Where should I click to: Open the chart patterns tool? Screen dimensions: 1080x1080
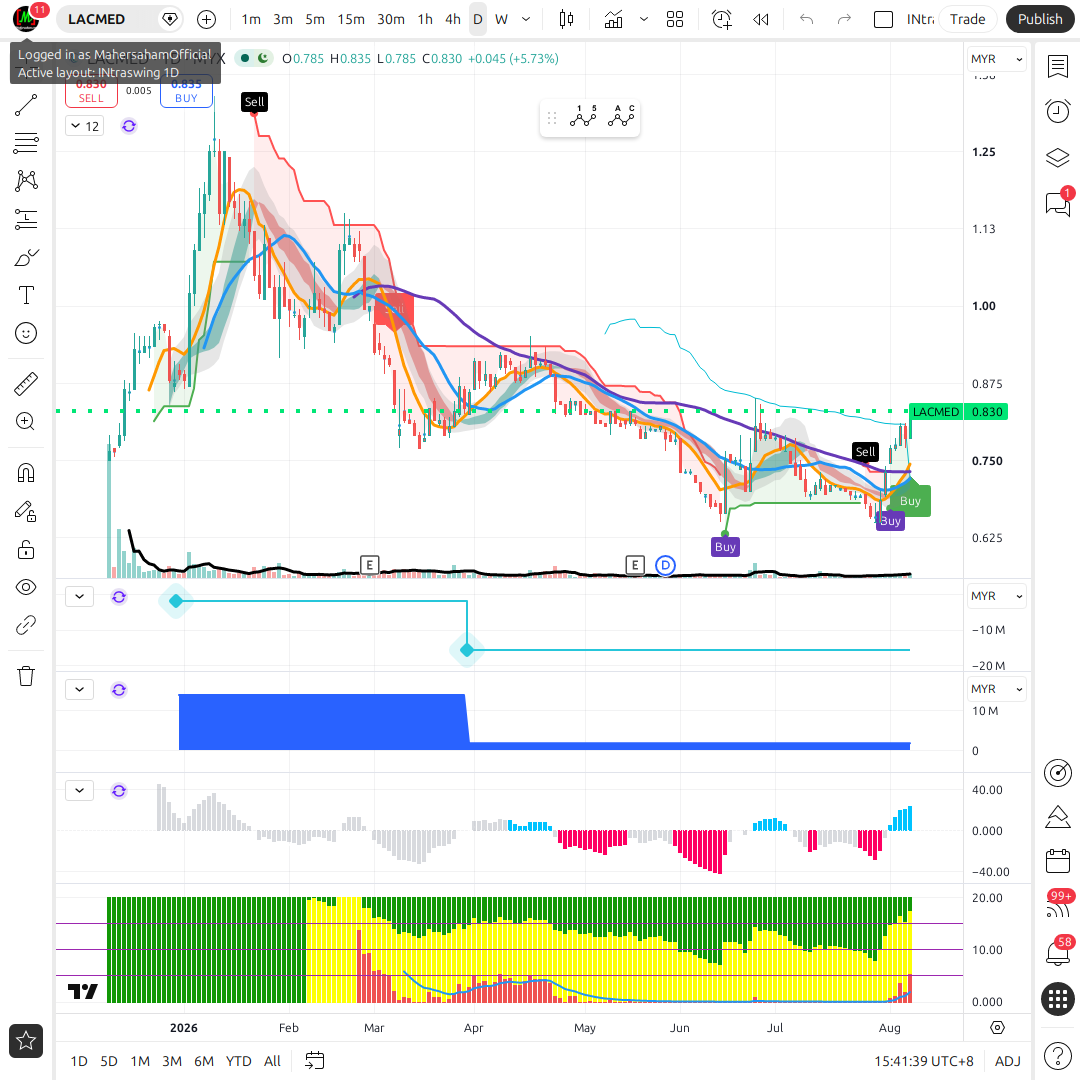26,180
